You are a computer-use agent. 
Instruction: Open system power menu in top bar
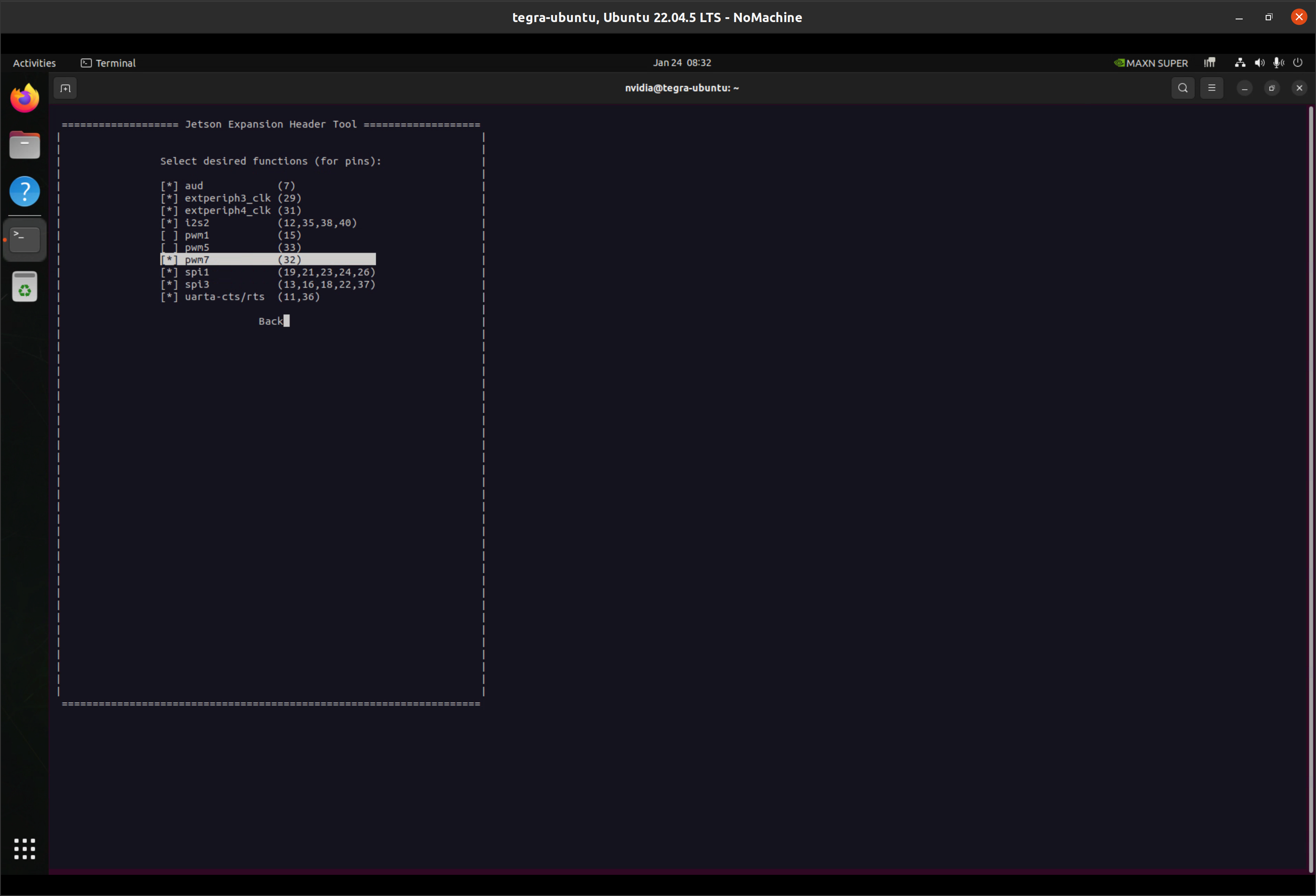(1297, 63)
